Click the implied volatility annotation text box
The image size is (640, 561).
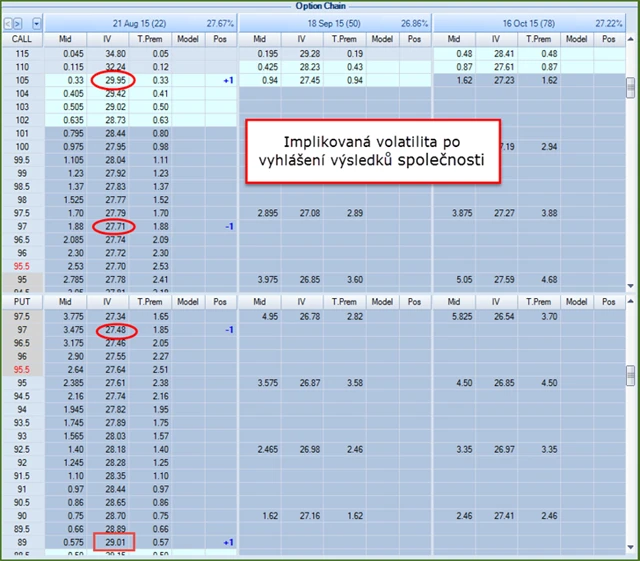tap(373, 151)
